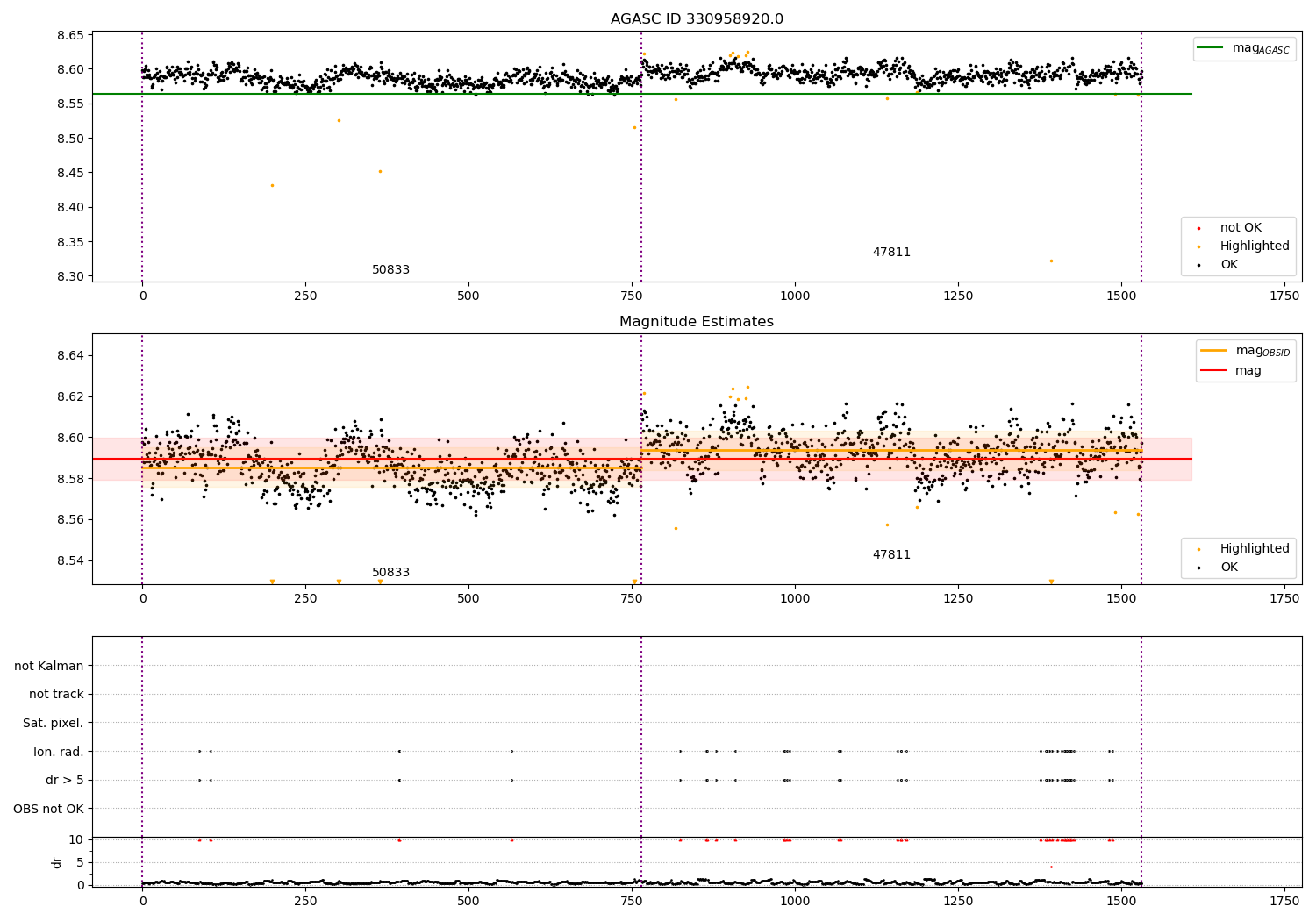Click the 8.45 y-axis tick label
Screen dimensions: 1316x921
tap(70, 174)
